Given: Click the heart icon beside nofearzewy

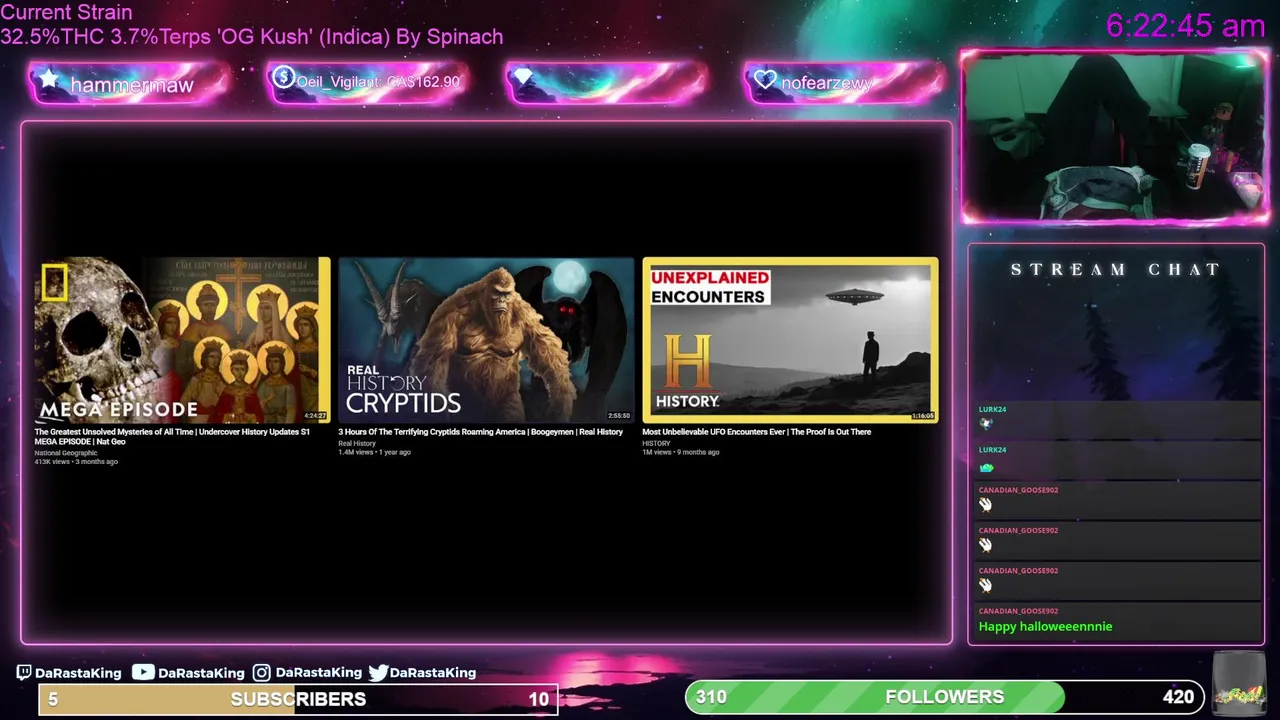Looking at the screenshot, I should (x=765, y=80).
